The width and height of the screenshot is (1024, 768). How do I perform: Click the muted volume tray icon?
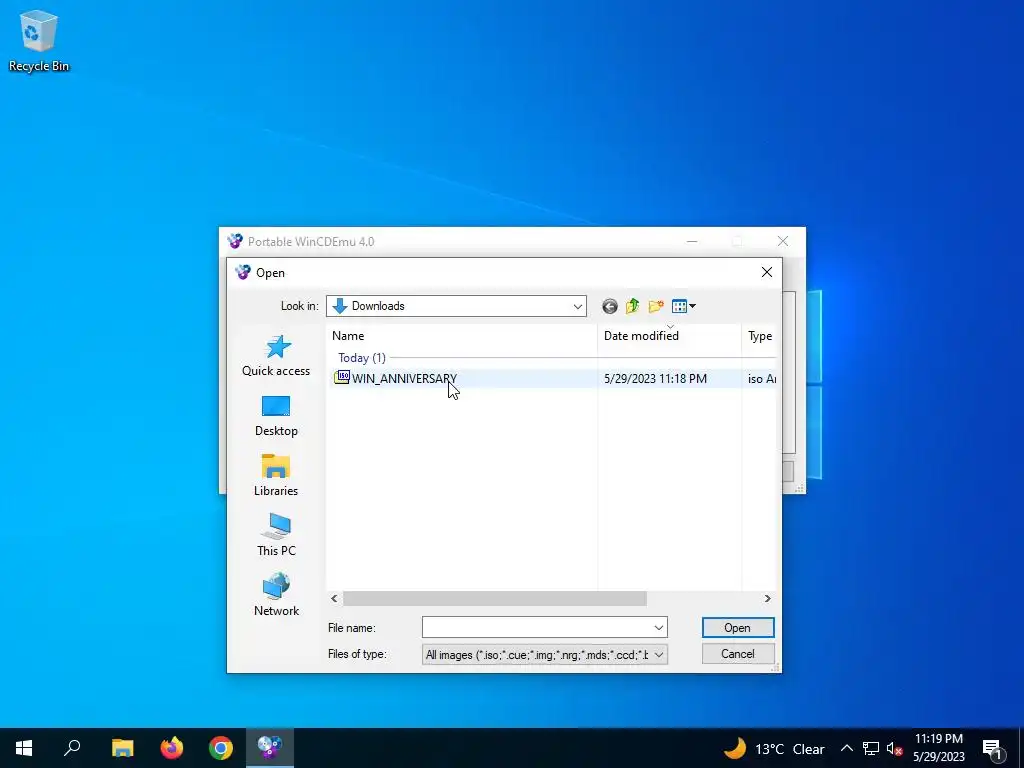pyautogui.click(x=894, y=748)
